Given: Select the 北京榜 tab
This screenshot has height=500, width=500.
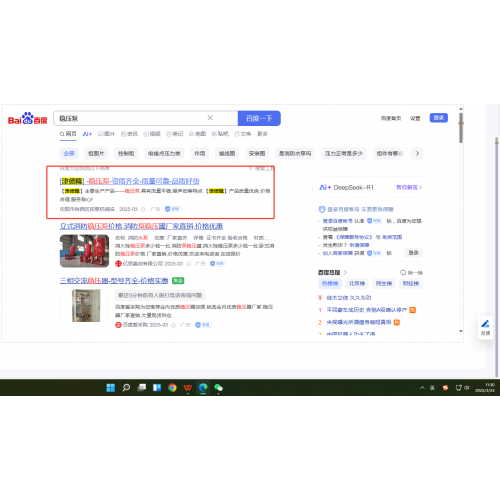Looking at the screenshot, I should tap(357, 283).
